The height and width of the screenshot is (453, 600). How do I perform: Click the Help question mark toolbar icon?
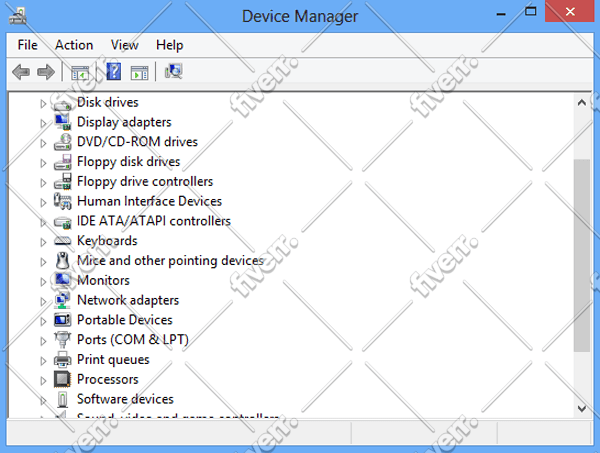pos(114,72)
